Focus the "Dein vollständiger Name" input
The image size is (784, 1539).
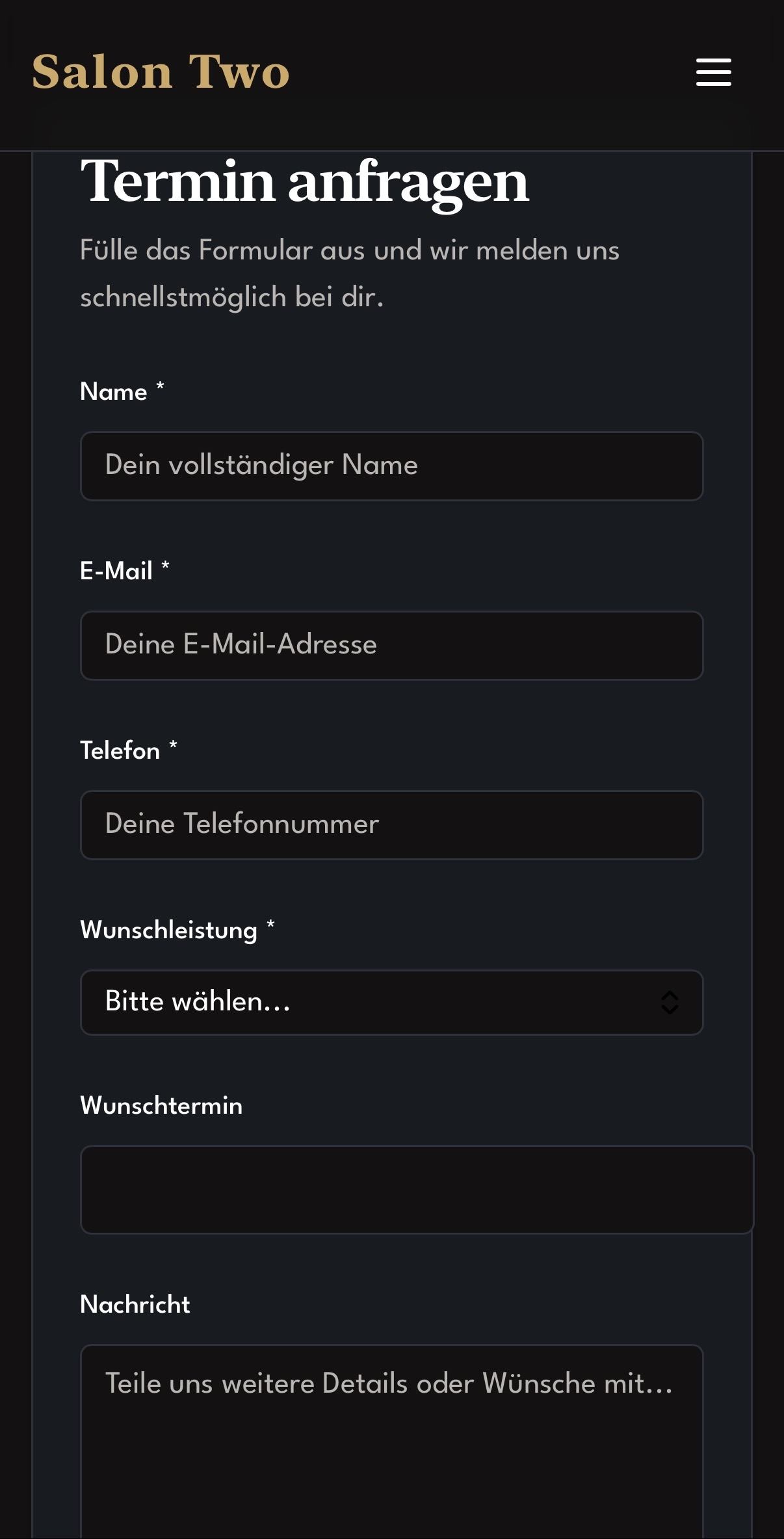[x=391, y=466]
